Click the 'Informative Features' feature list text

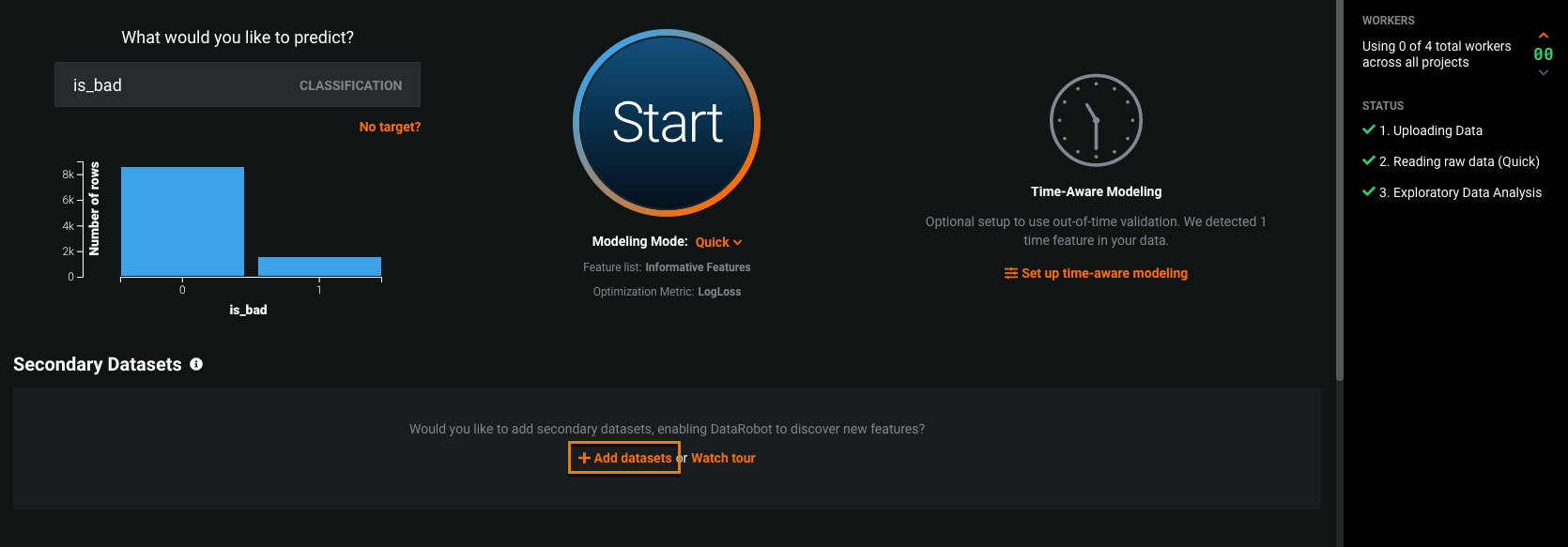(x=698, y=267)
